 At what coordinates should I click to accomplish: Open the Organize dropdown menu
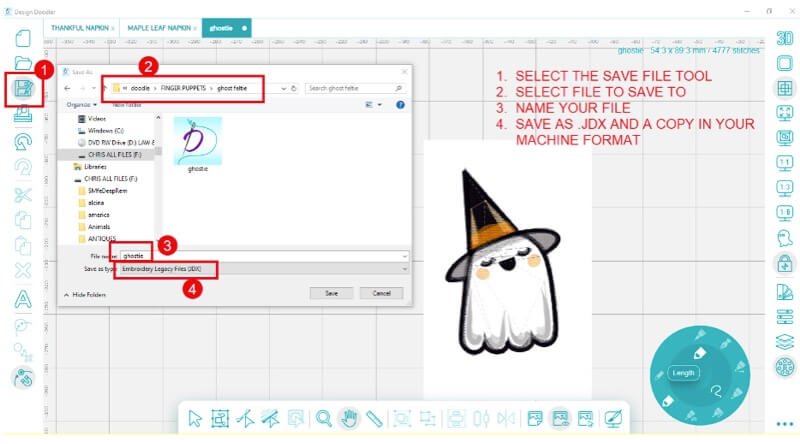[82, 105]
